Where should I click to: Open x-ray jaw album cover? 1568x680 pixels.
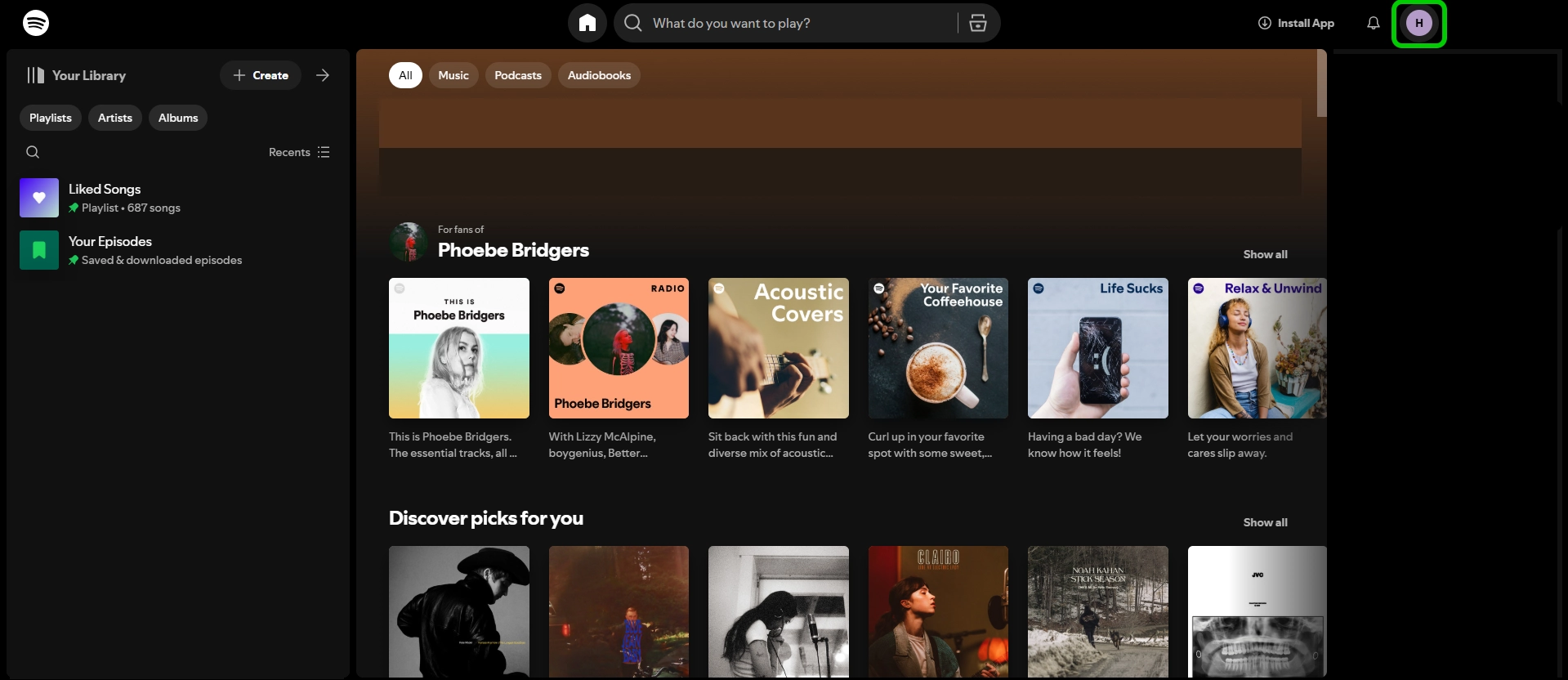[1258, 611]
